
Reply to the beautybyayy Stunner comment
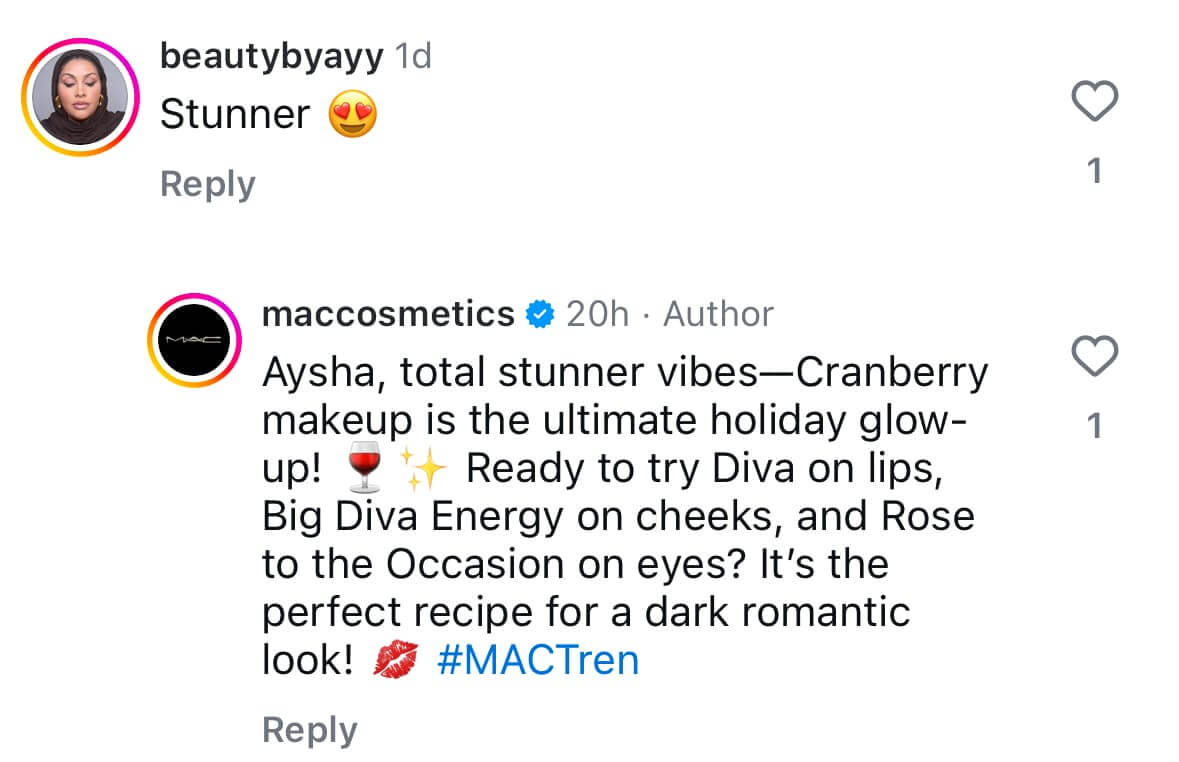(x=208, y=184)
